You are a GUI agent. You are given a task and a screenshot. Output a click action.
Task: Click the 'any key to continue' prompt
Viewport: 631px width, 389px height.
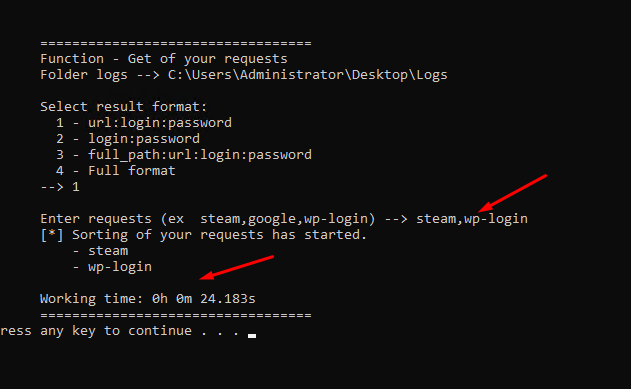116,331
